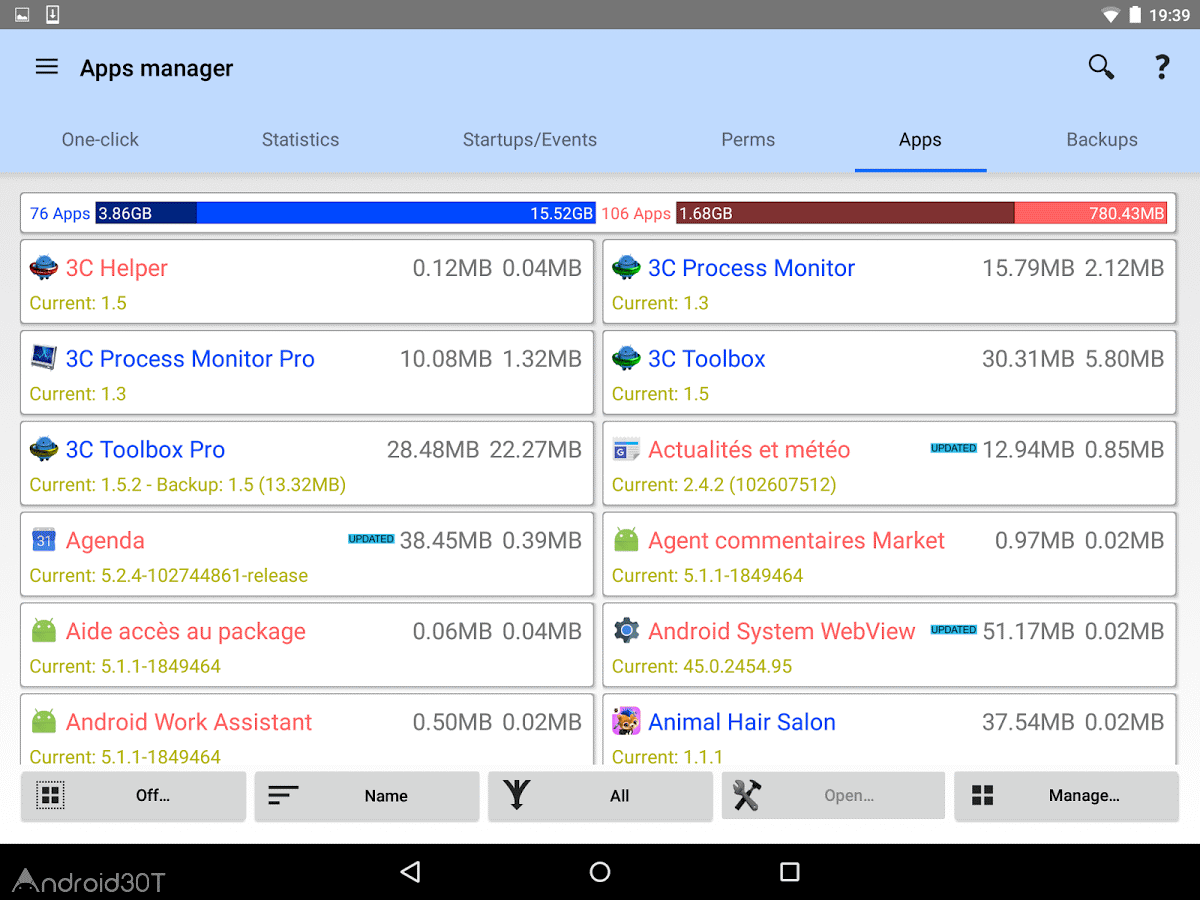Select the Agent commentaires Market name
Viewport: 1200px width, 900px height.
(796, 541)
